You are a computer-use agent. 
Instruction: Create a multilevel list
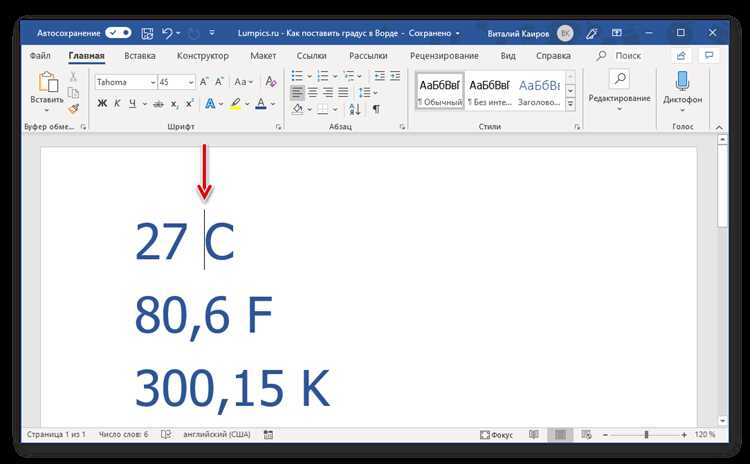pos(349,76)
